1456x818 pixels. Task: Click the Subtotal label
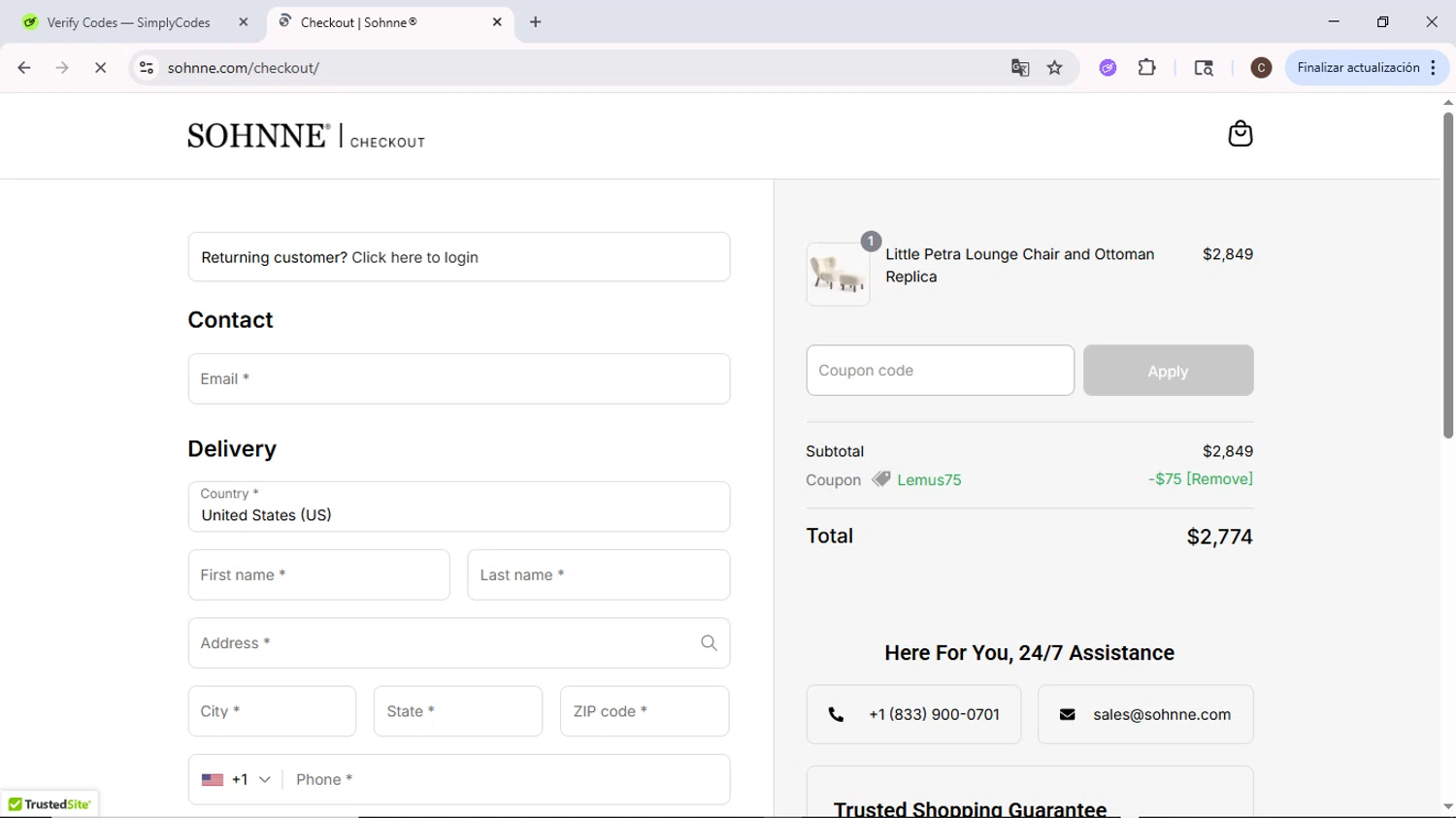(x=835, y=451)
